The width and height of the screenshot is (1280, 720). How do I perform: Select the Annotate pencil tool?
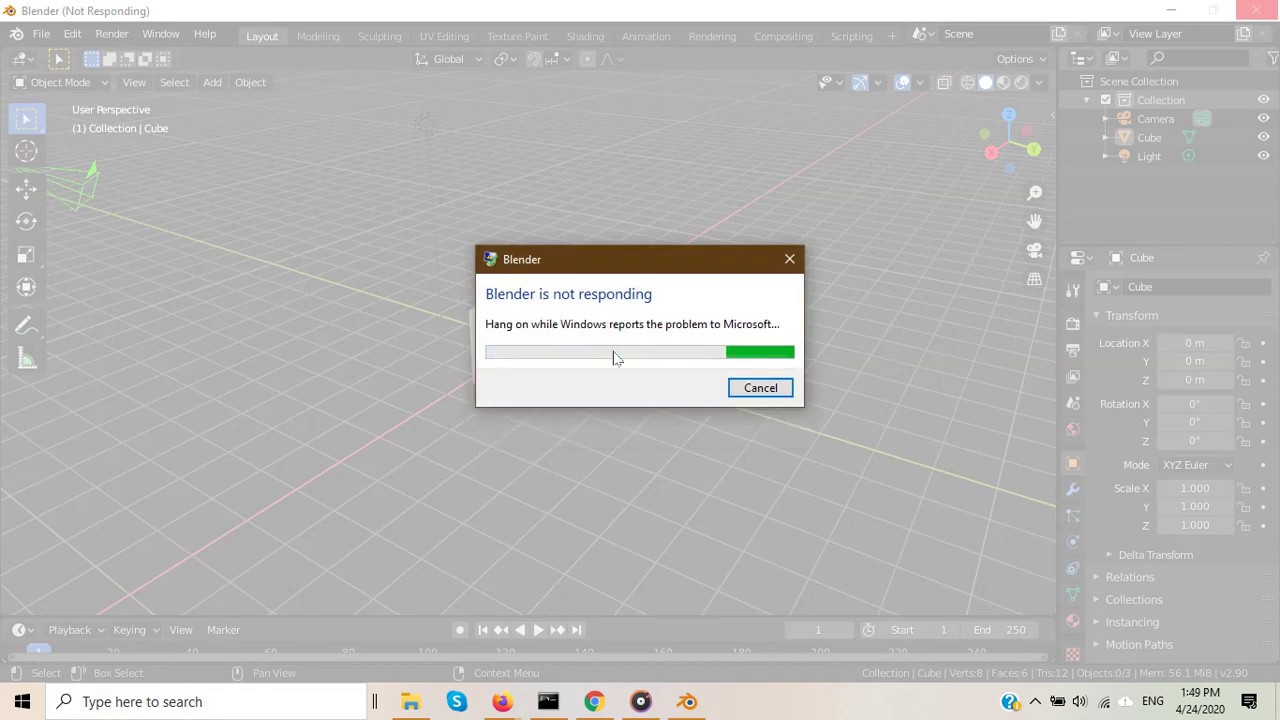[26, 326]
